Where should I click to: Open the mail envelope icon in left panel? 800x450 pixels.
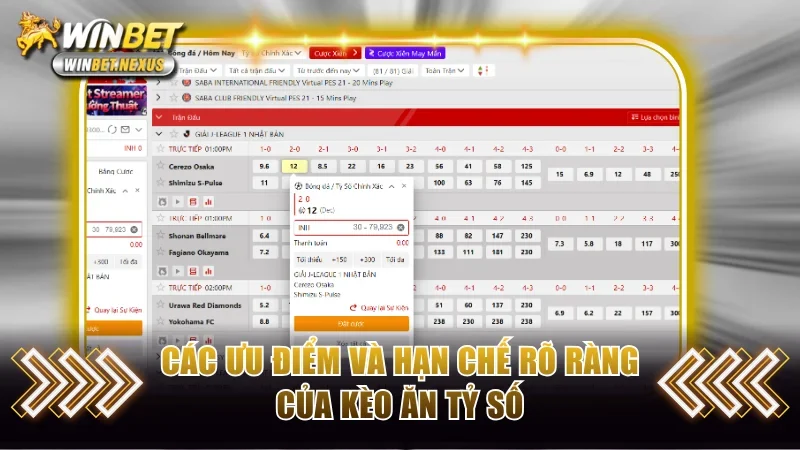pyautogui.click(x=126, y=130)
